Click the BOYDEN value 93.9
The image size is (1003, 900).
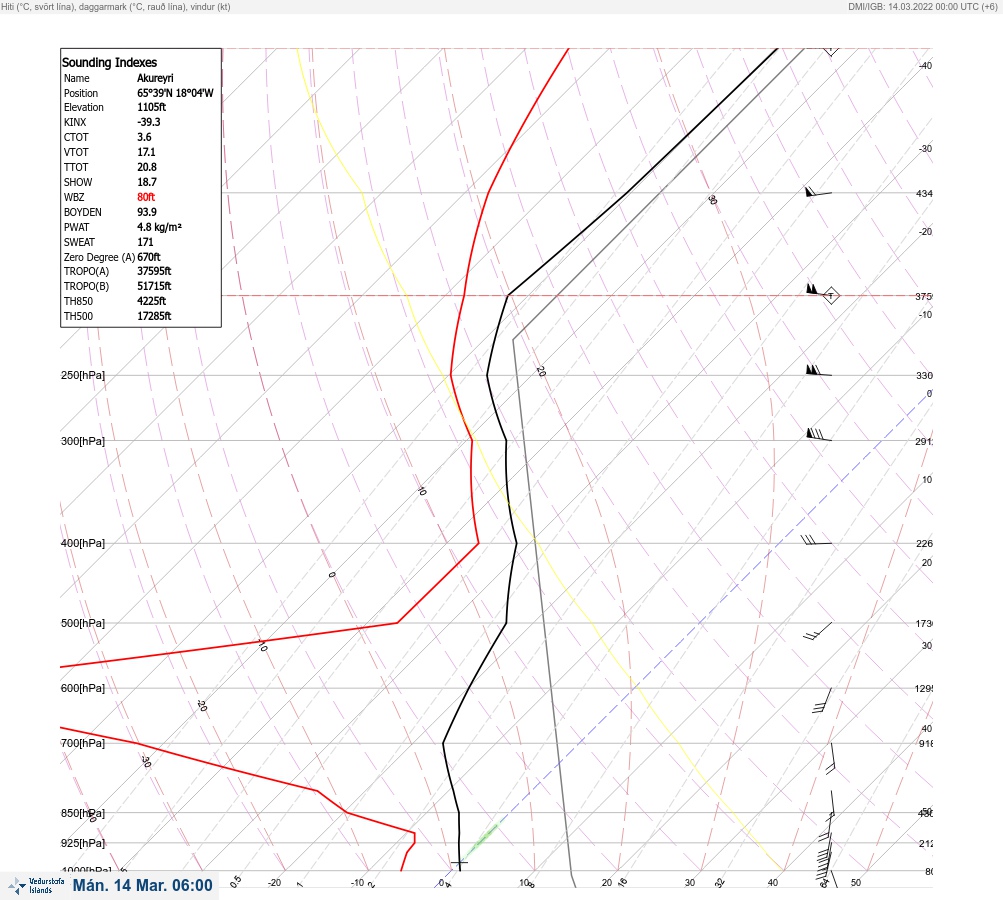[147, 212]
